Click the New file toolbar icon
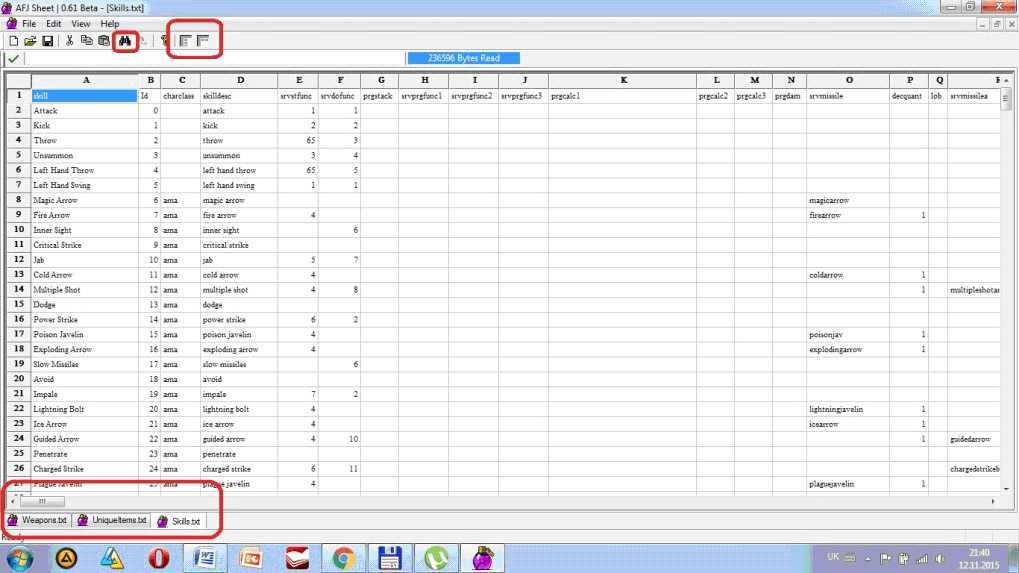1019x573 pixels. (x=13, y=41)
